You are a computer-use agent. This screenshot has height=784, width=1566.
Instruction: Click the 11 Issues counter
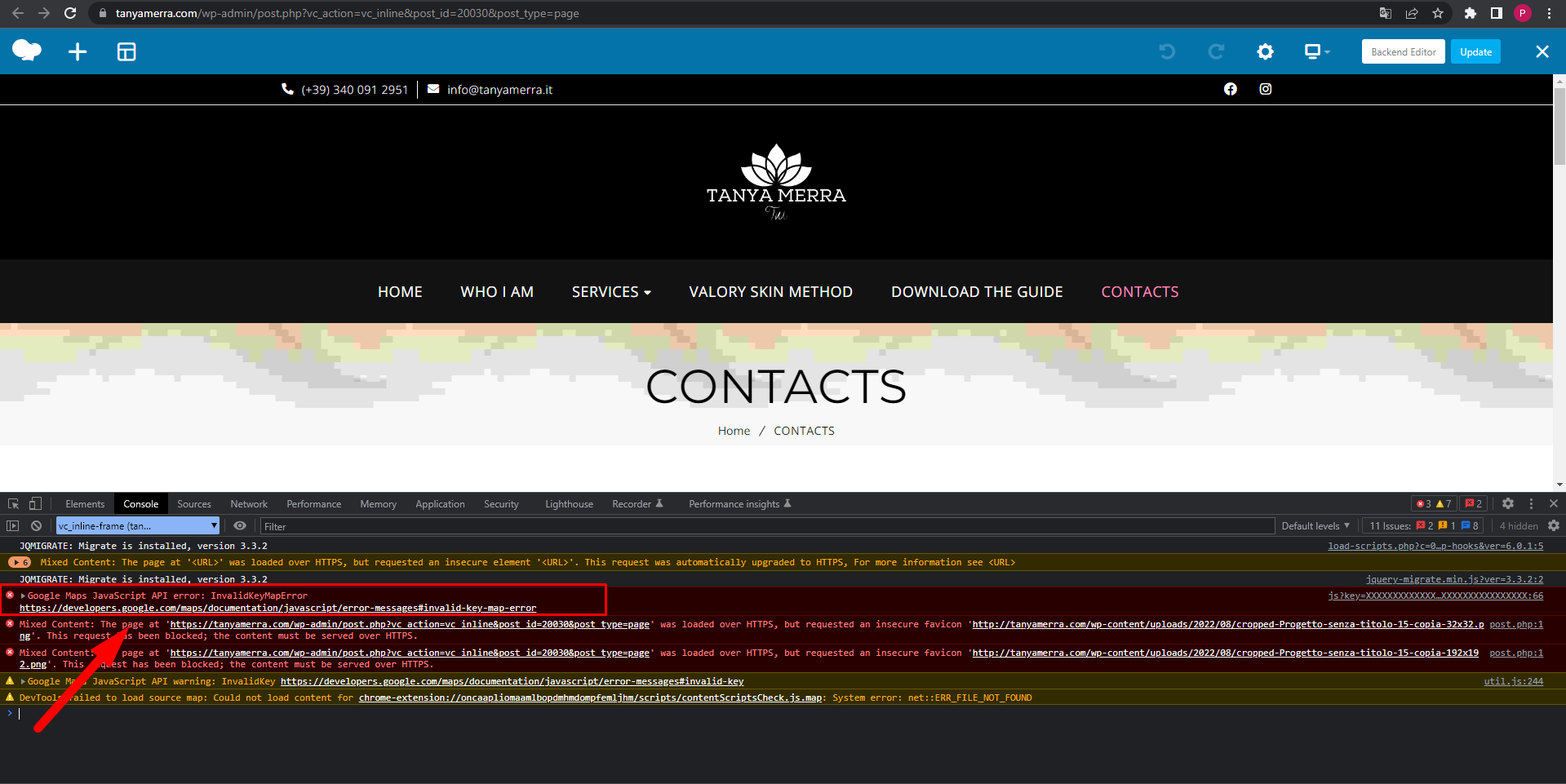click(x=1424, y=526)
